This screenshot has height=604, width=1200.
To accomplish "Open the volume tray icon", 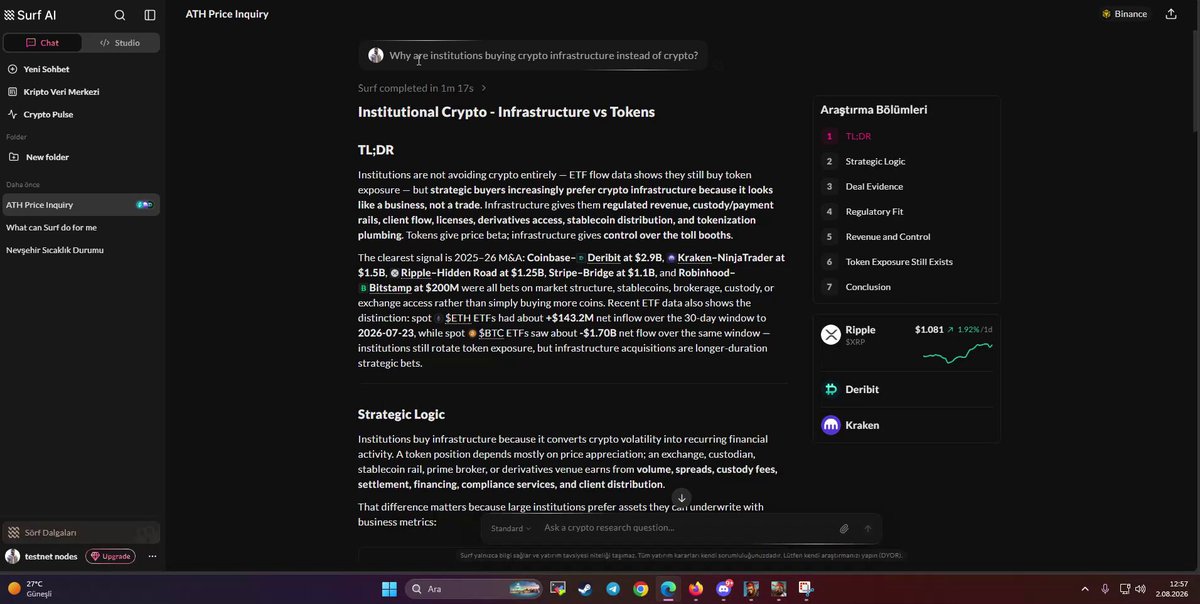I will point(1142,589).
